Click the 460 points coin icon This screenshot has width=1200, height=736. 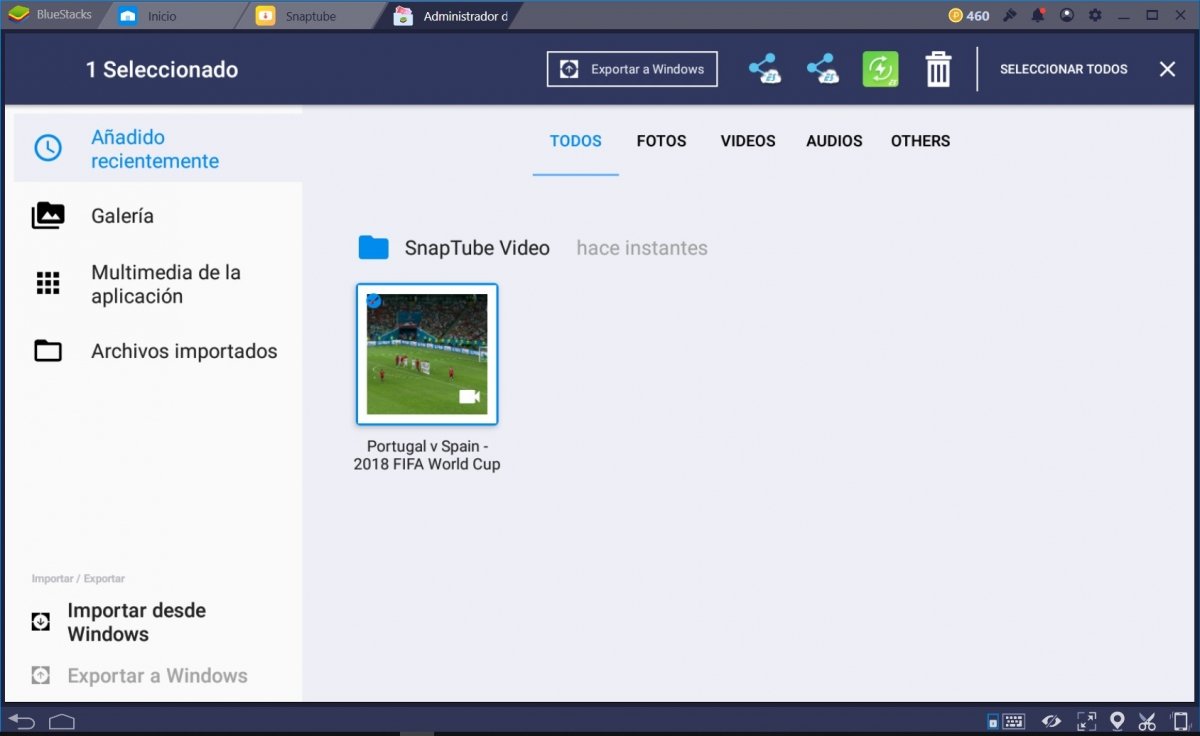pos(955,15)
